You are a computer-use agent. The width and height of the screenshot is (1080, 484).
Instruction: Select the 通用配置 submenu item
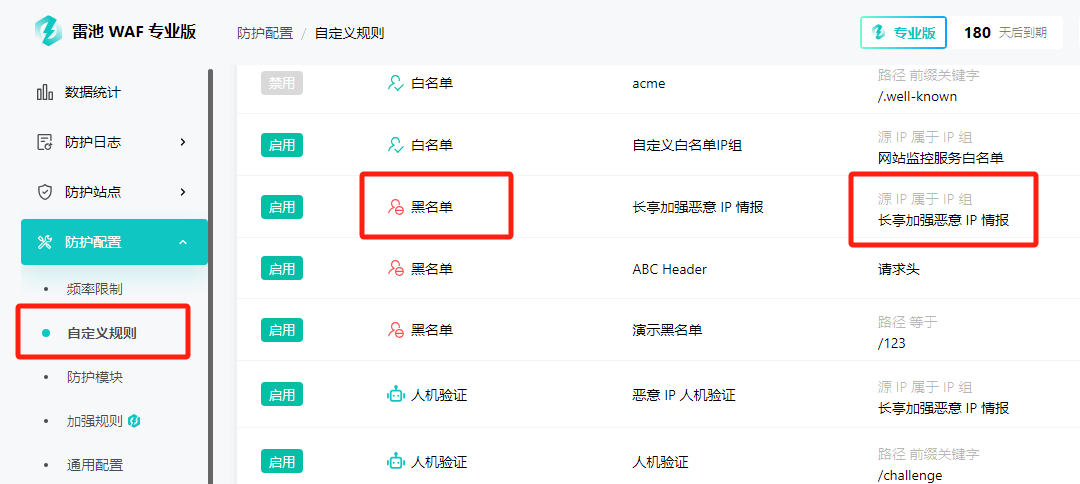94,465
